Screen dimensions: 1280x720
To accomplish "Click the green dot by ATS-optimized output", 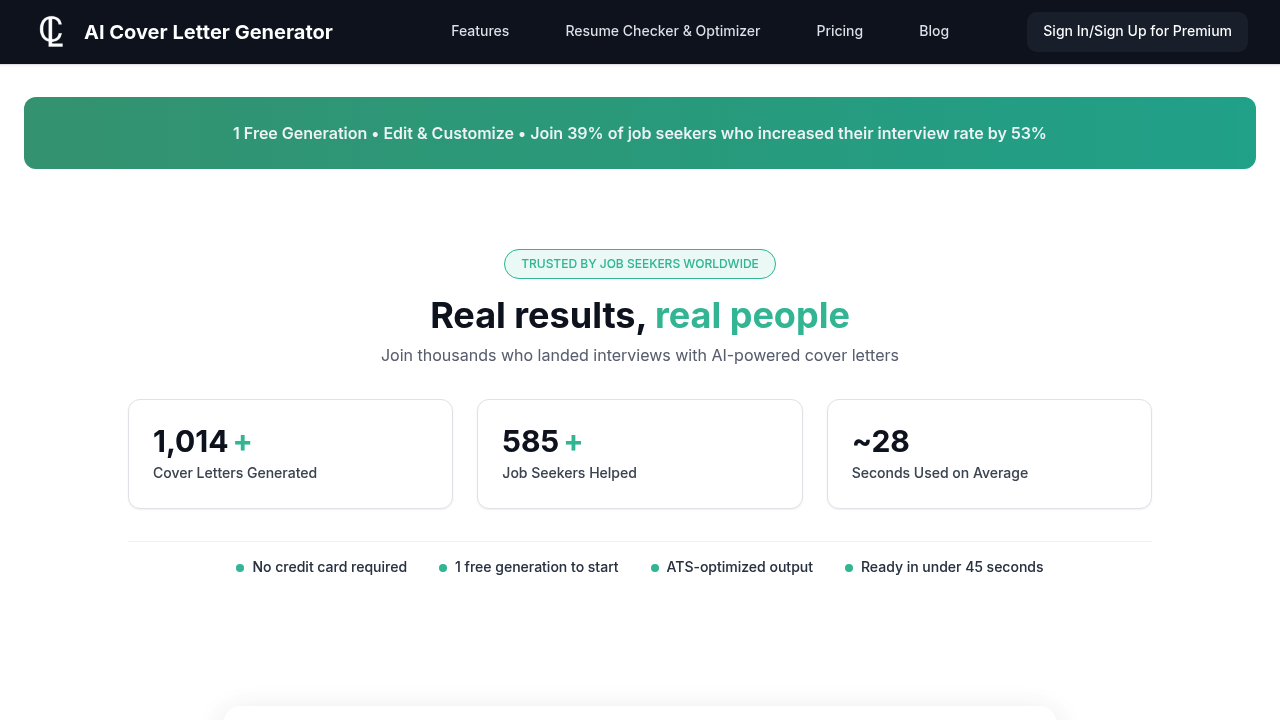I will (x=654, y=567).
